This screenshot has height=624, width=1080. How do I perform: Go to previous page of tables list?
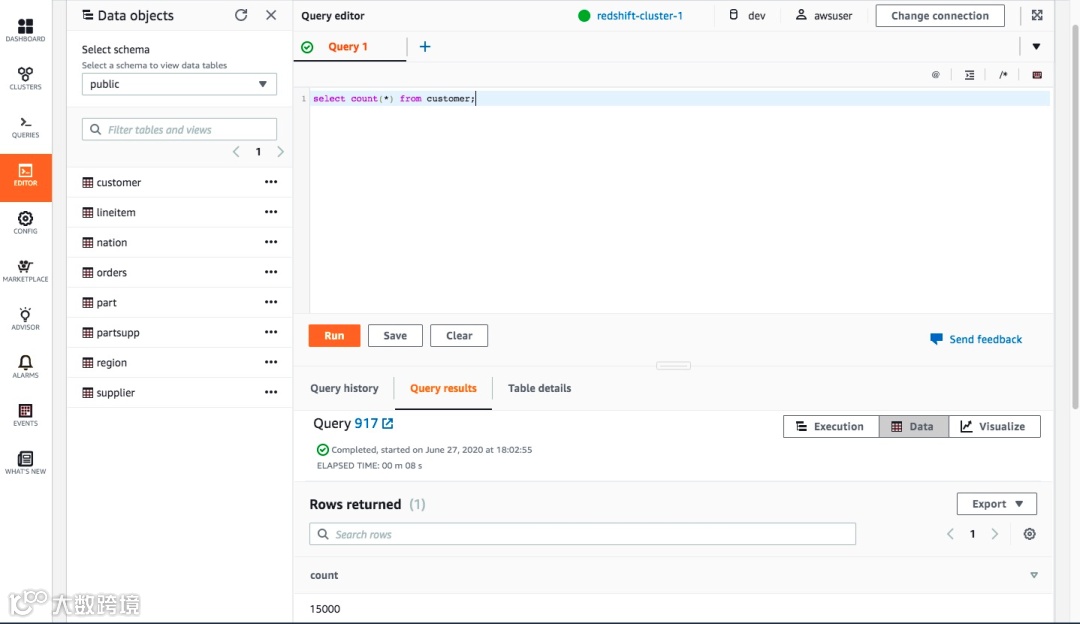tap(236, 152)
